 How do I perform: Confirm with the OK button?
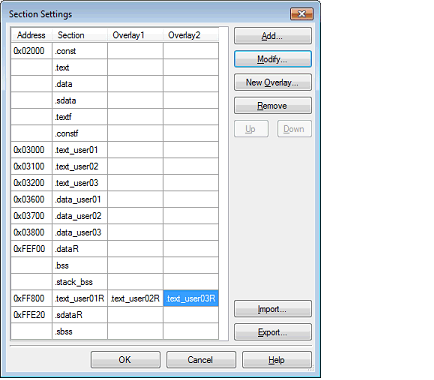125,360
